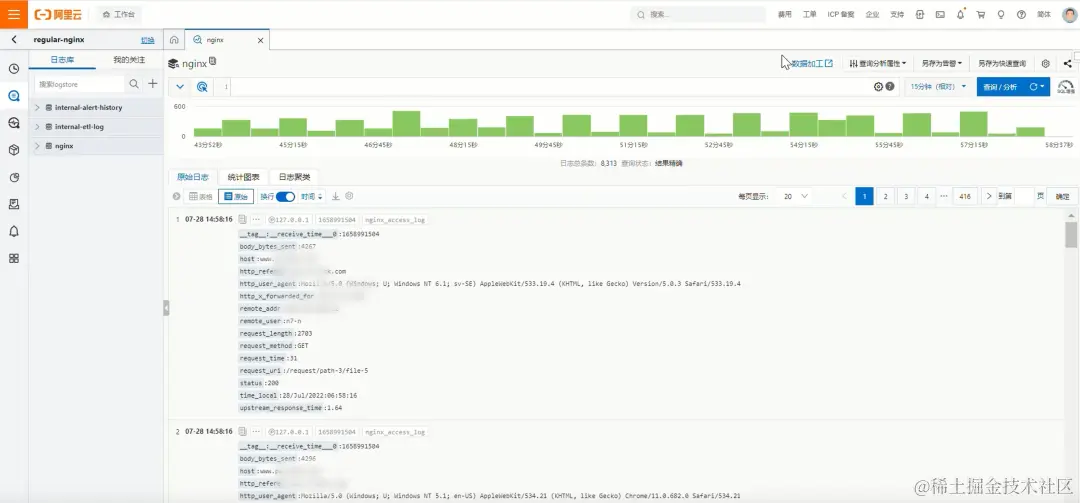Open the 数据加工 link

[x=812, y=63]
